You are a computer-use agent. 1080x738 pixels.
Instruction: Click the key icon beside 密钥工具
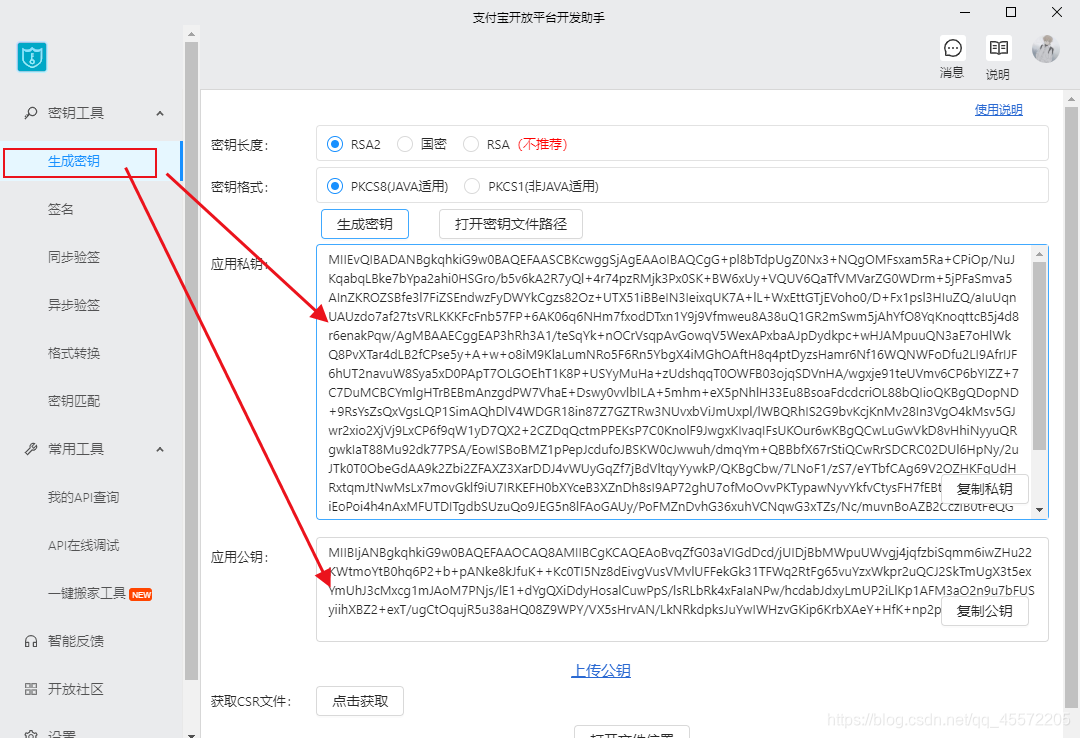[31, 113]
